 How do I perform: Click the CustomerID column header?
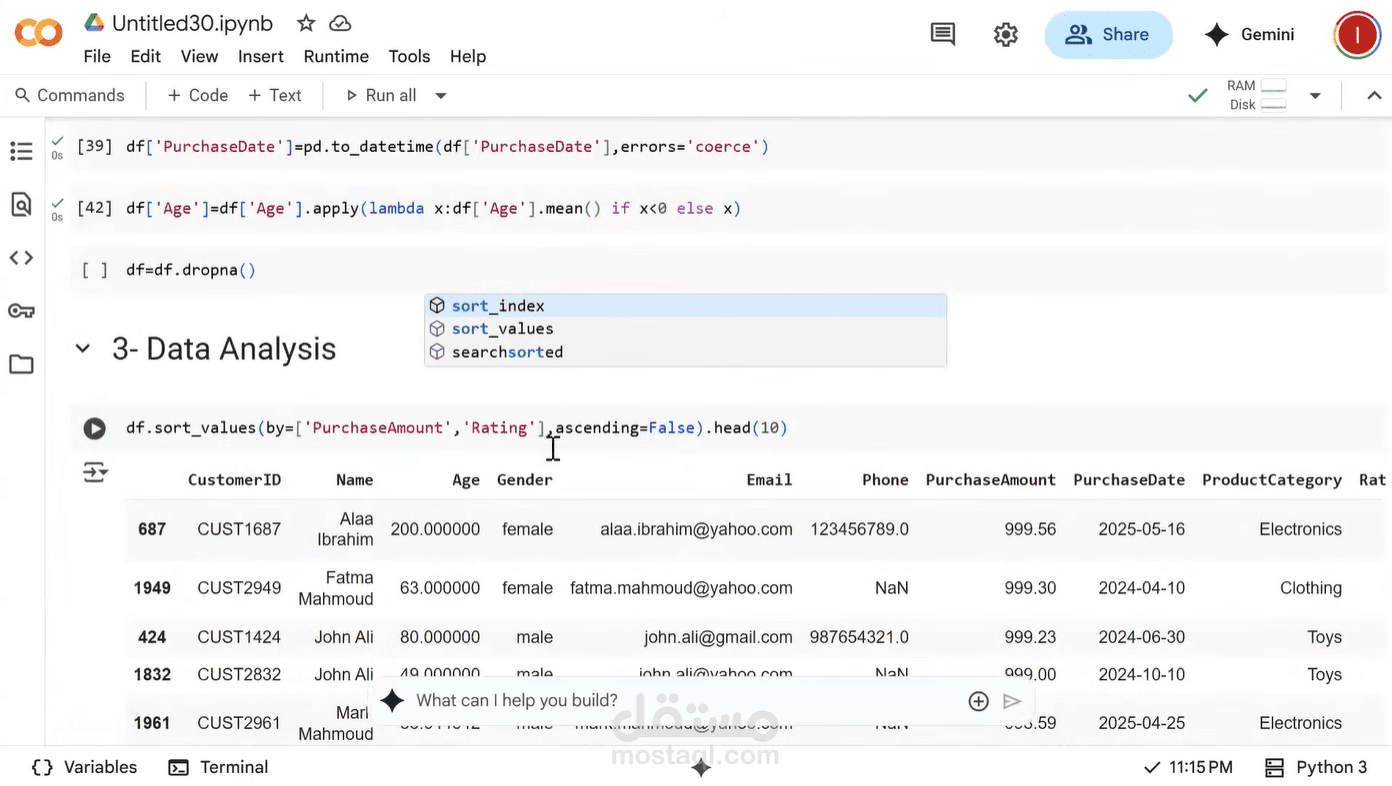pyautogui.click(x=234, y=480)
